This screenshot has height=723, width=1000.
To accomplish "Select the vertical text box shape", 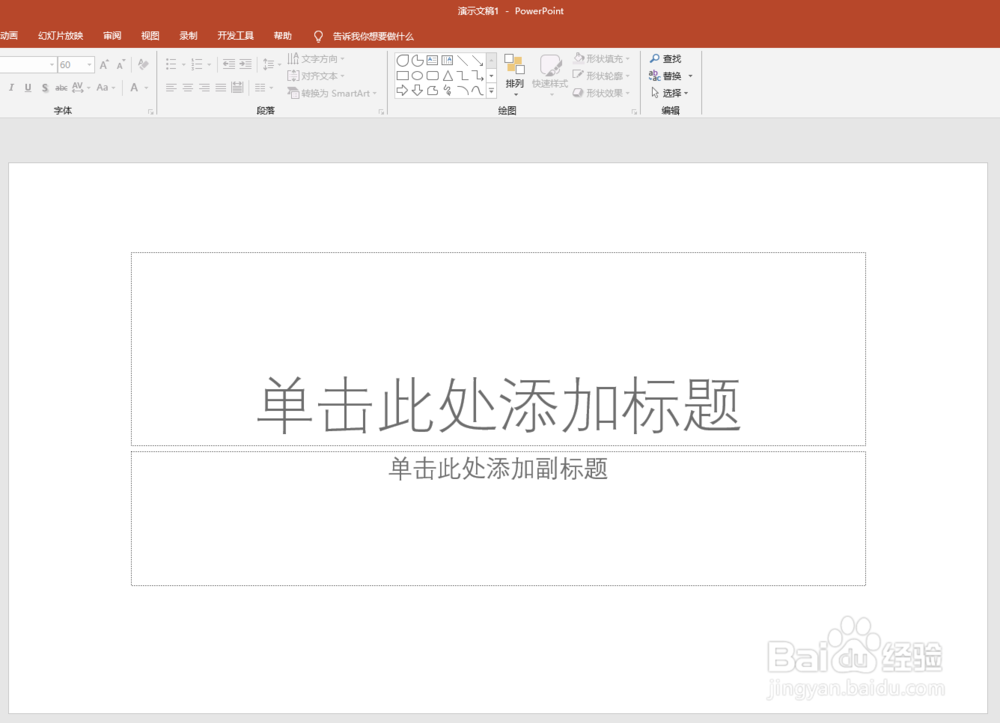I will 448,61.
